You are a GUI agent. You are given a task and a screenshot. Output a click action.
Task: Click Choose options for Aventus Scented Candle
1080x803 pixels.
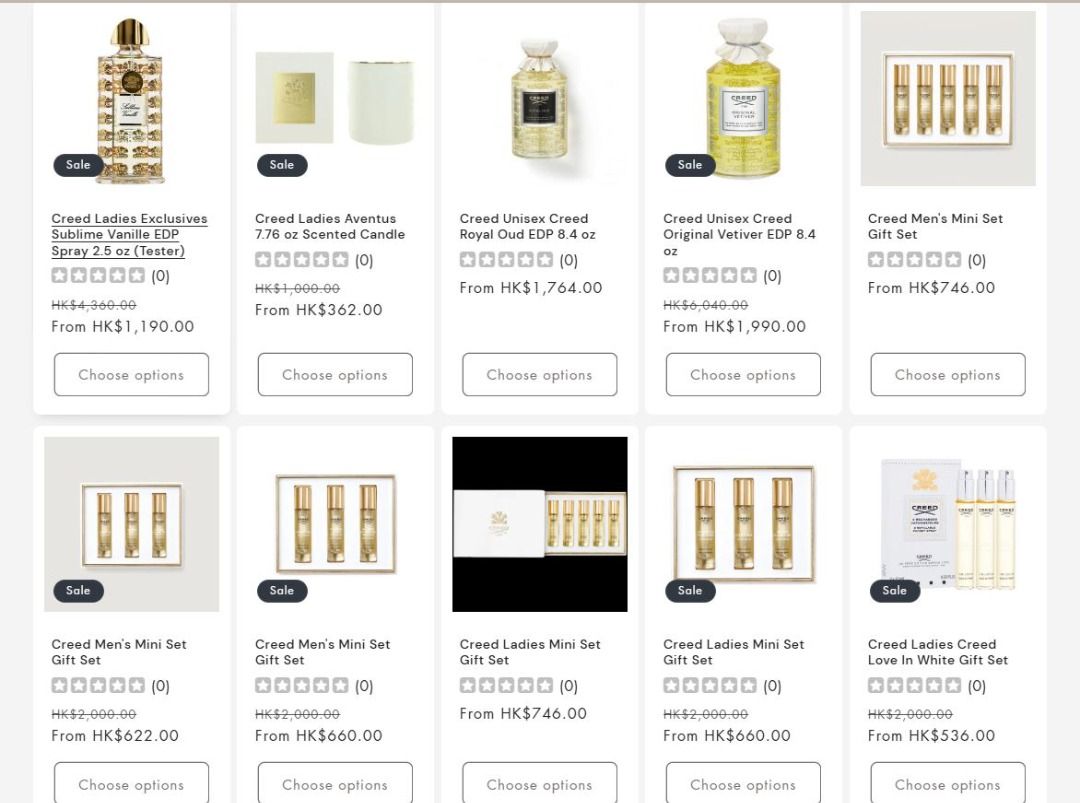(x=335, y=375)
